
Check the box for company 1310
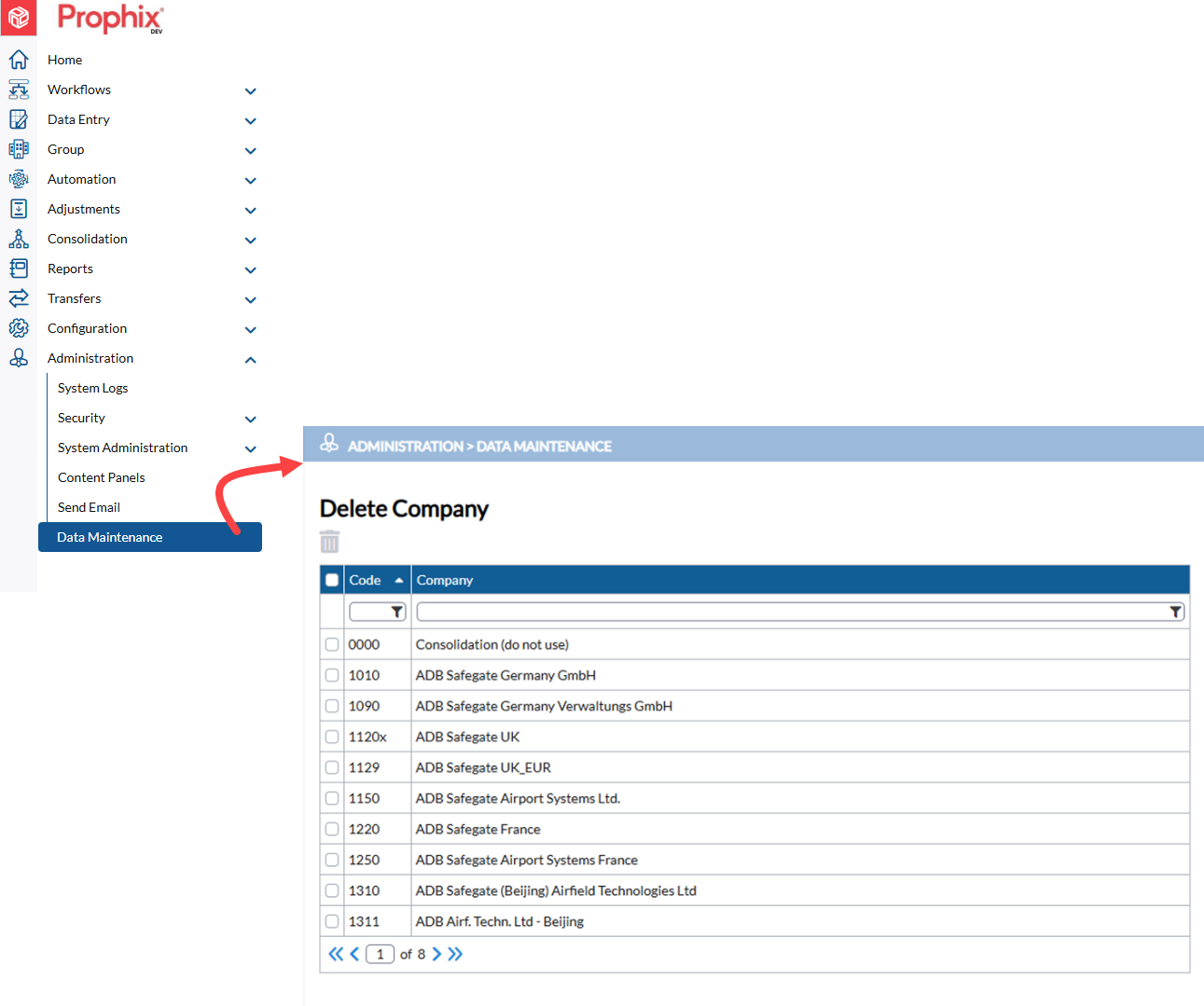pyautogui.click(x=332, y=890)
